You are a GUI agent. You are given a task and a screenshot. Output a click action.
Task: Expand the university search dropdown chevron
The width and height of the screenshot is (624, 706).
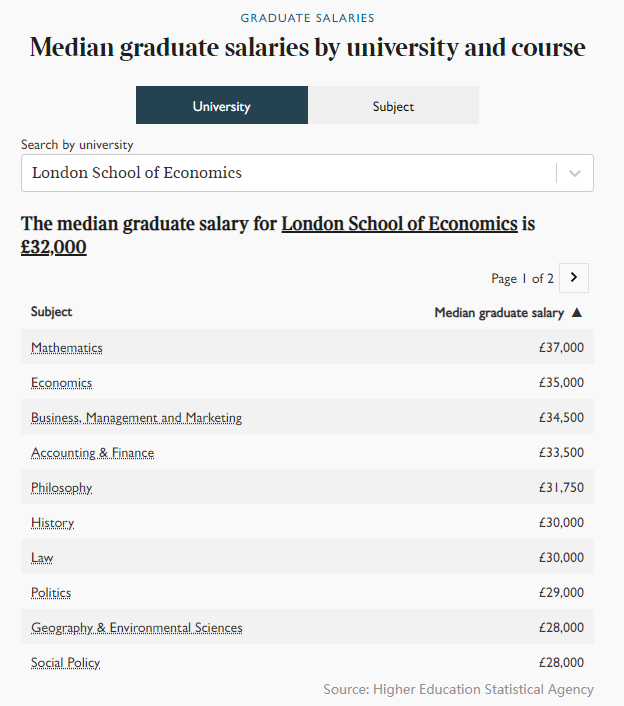coord(575,173)
